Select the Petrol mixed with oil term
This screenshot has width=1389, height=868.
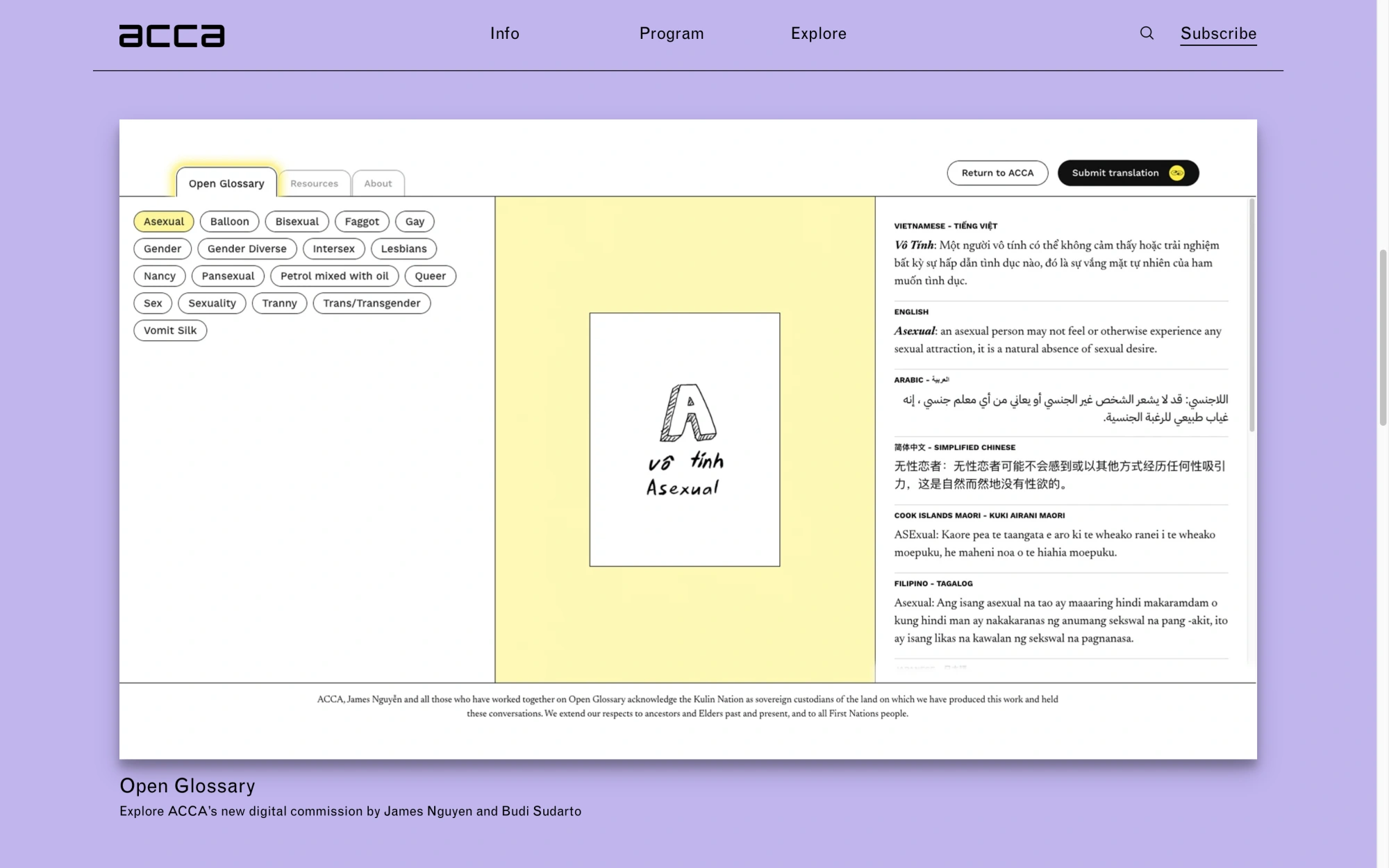(334, 276)
